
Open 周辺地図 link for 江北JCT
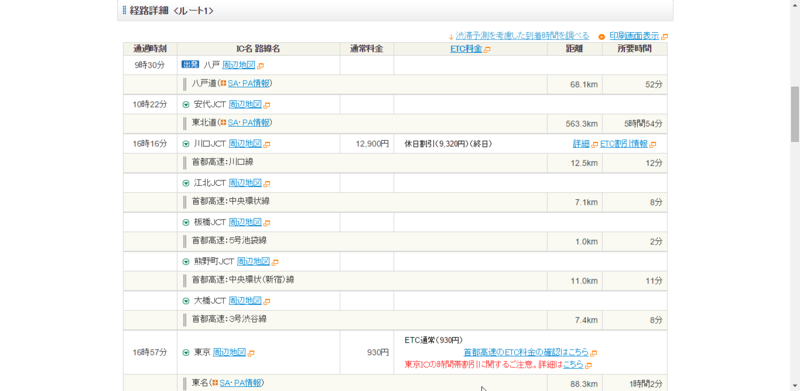pos(245,183)
